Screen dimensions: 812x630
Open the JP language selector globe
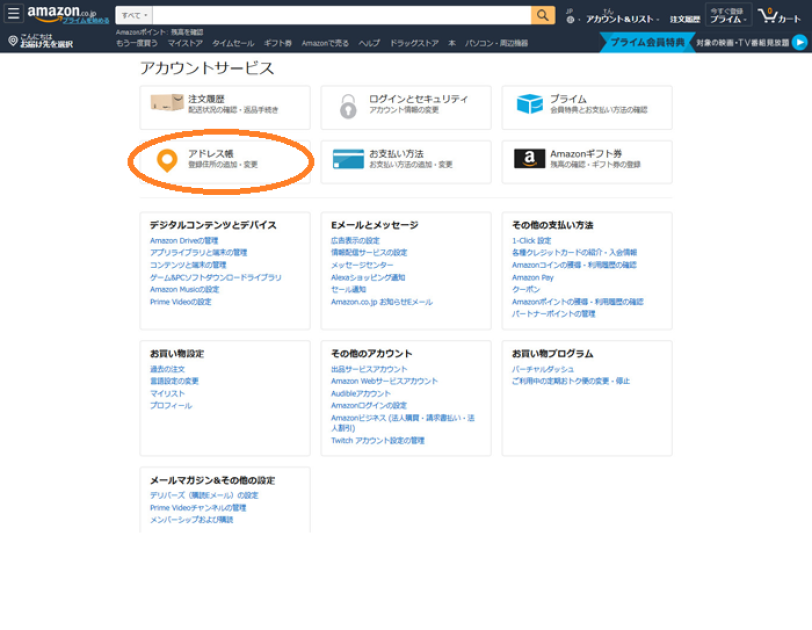[x=569, y=19]
